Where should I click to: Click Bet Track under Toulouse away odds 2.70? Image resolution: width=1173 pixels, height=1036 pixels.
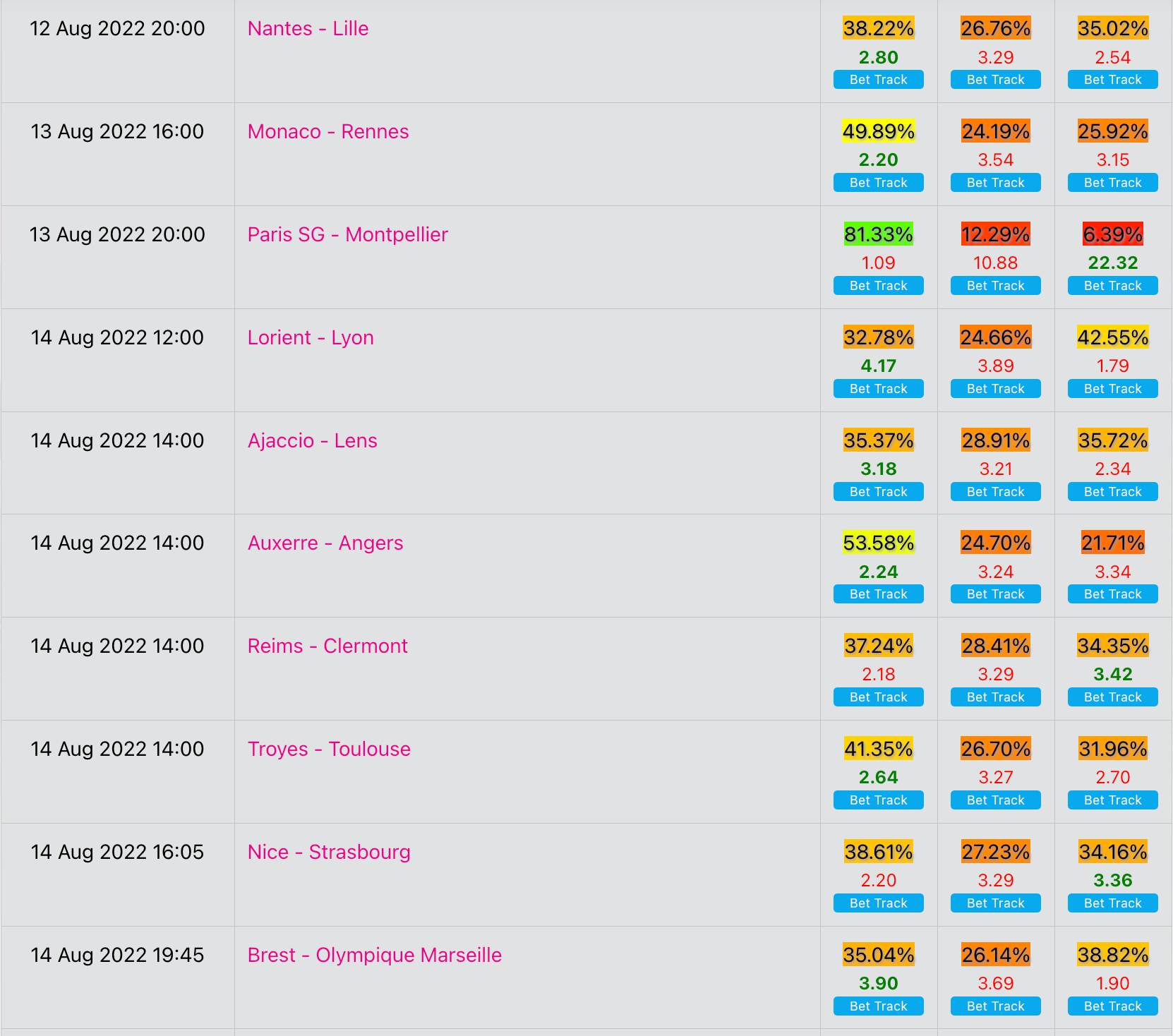[x=1113, y=800]
